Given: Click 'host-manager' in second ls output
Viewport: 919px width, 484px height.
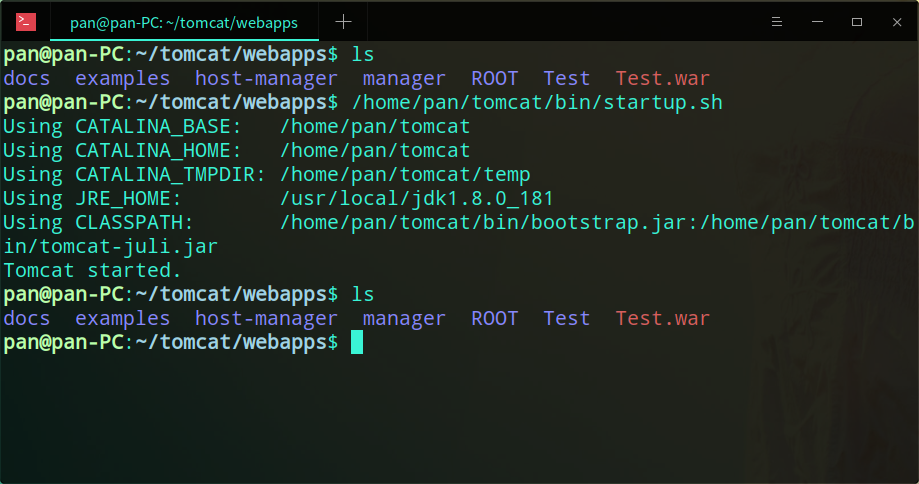Looking at the screenshot, I should tap(266, 318).
